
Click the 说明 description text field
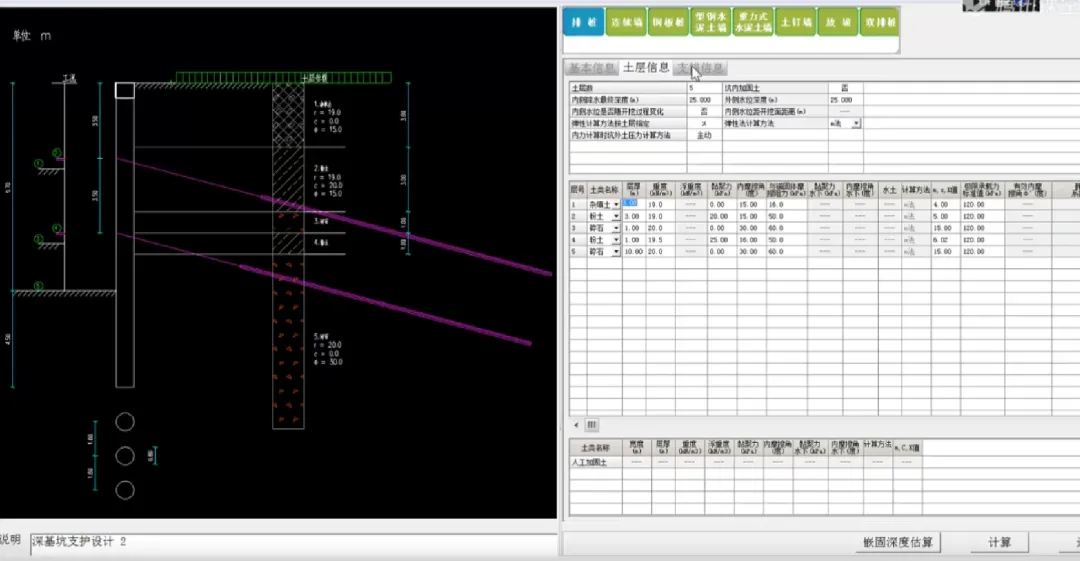(293, 542)
